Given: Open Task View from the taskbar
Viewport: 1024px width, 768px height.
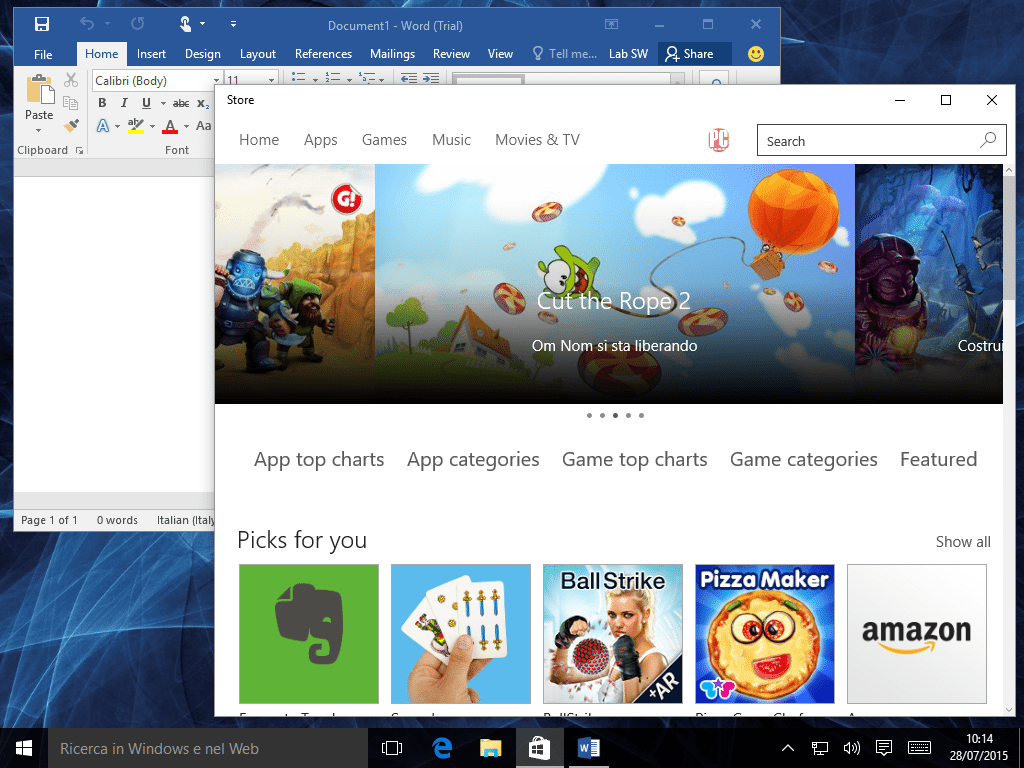Looking at the screenshot, I should click(x=392, y=748).
